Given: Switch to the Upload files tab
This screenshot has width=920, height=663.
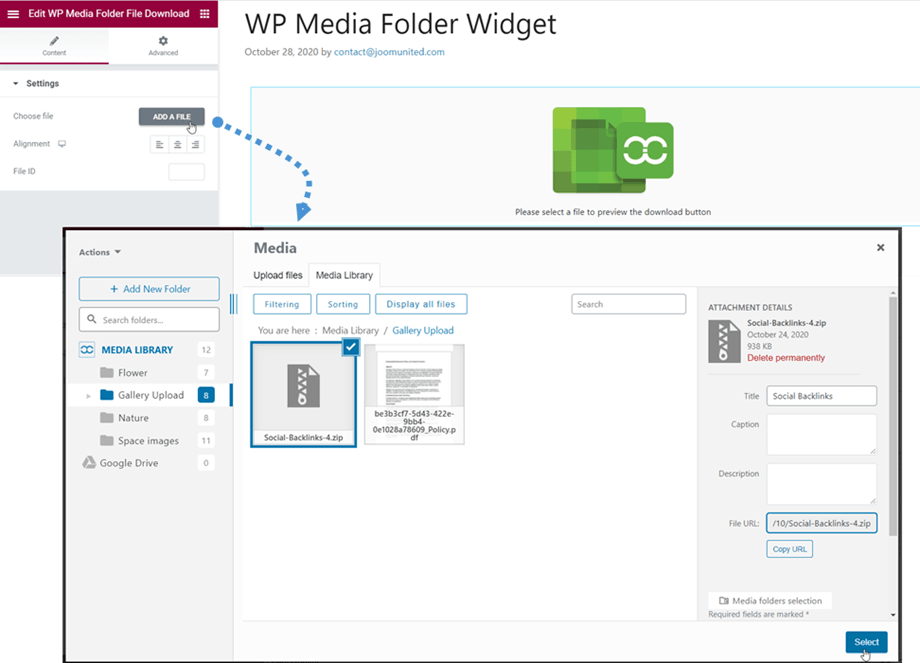Looking at the screenshot, I should [x=278, y=275].
